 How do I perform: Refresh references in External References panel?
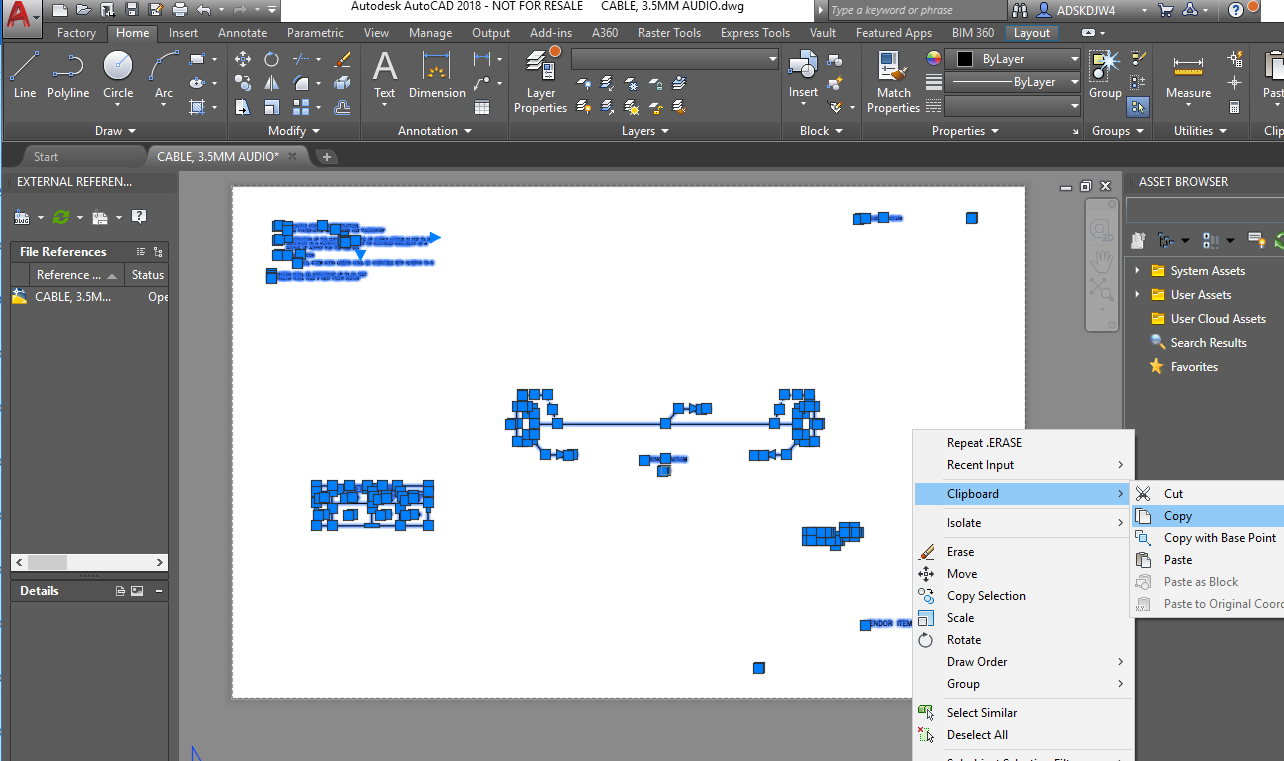[x=61, y=217]
